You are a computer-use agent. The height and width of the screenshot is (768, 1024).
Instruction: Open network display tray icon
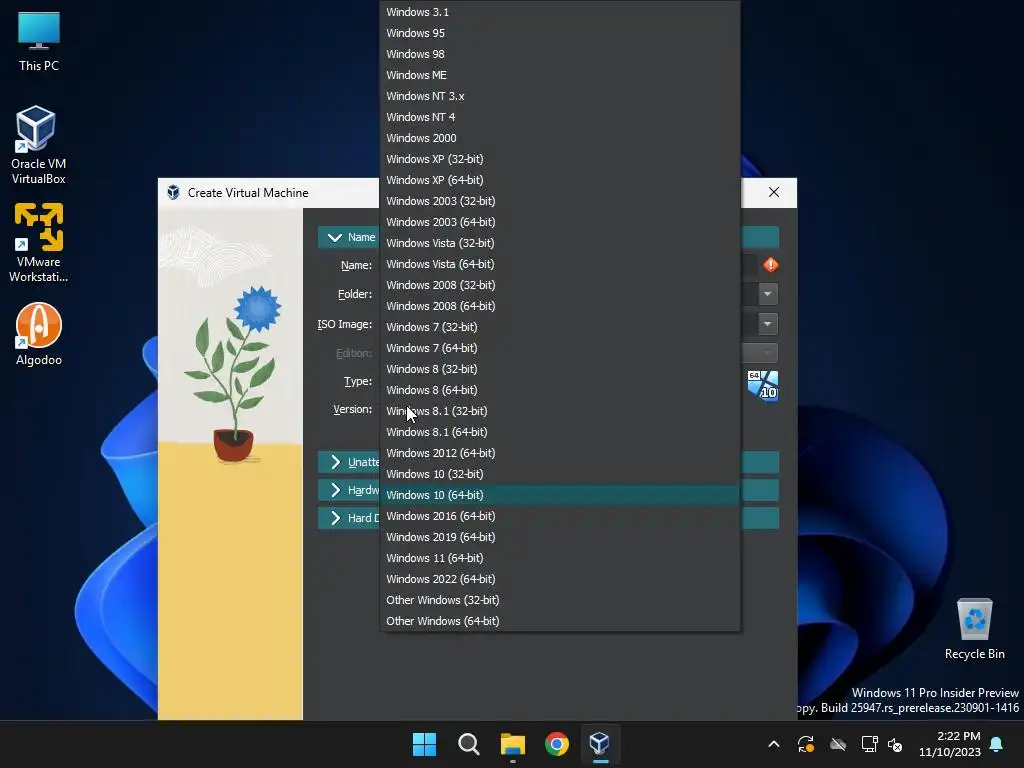click(x=869, y=744)
